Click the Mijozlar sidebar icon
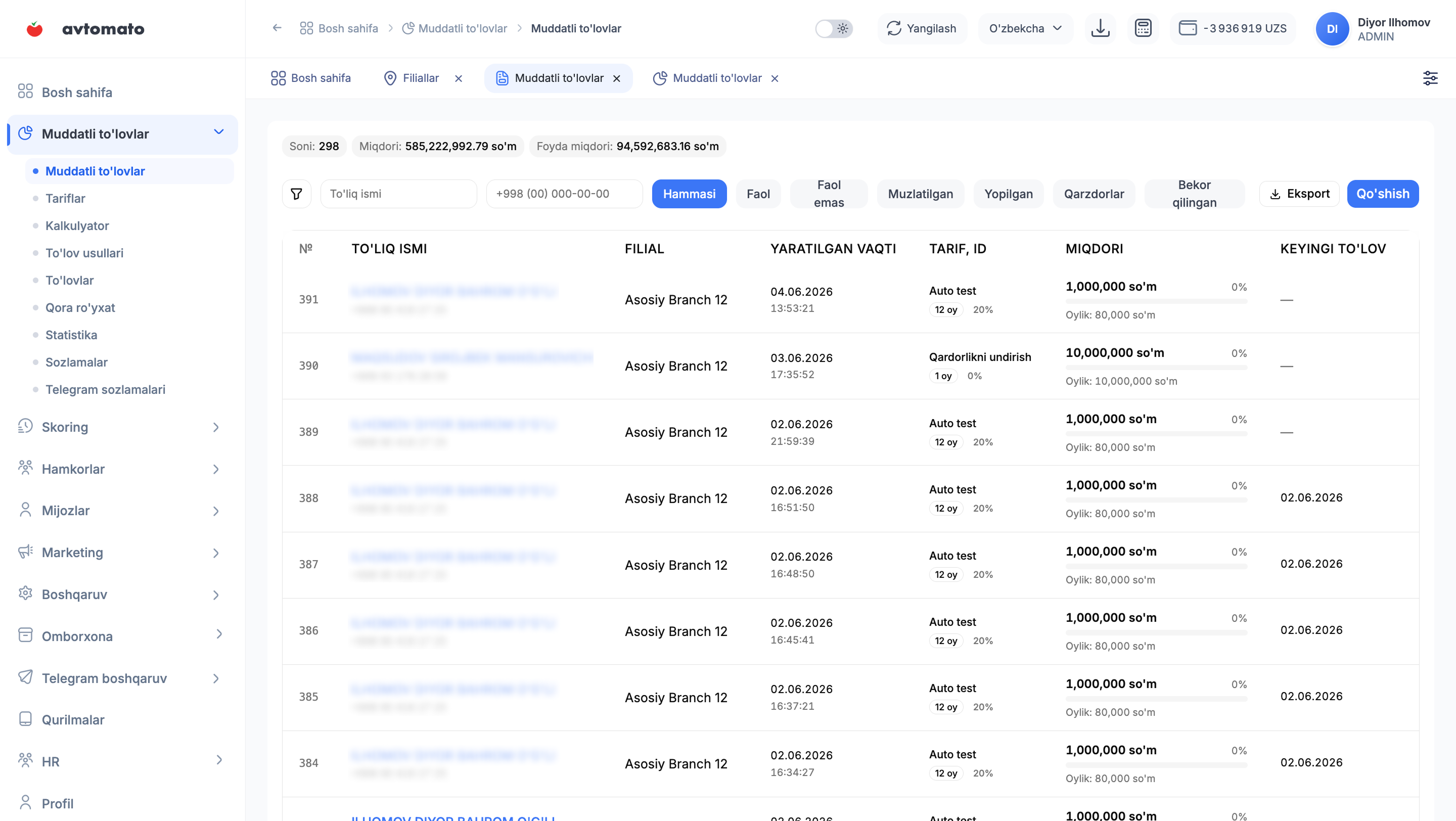The width and height of the screenshot is (1456, 821). pos(25,510)
